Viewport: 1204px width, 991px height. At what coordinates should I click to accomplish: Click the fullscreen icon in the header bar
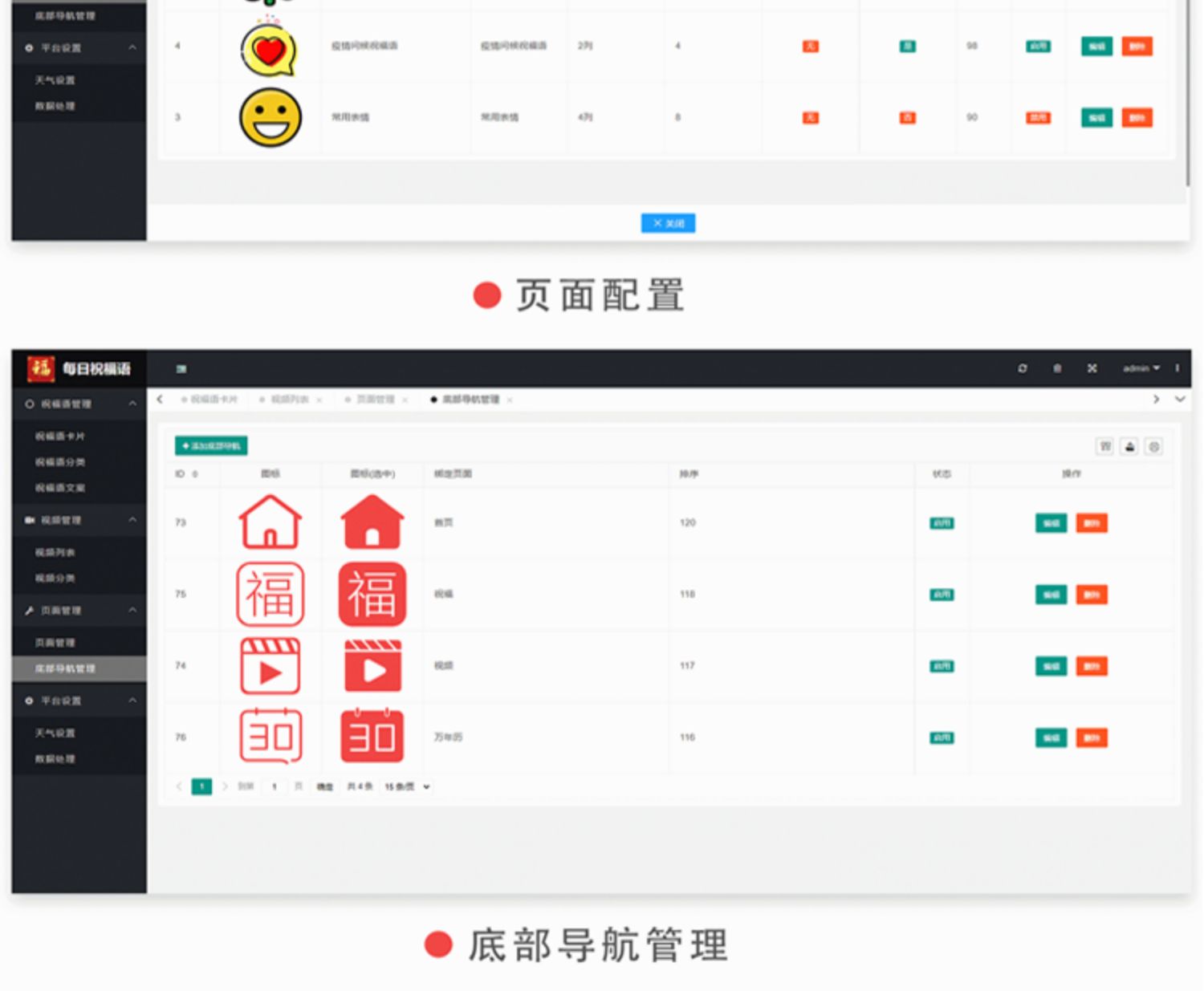[x=1092, y=368]
